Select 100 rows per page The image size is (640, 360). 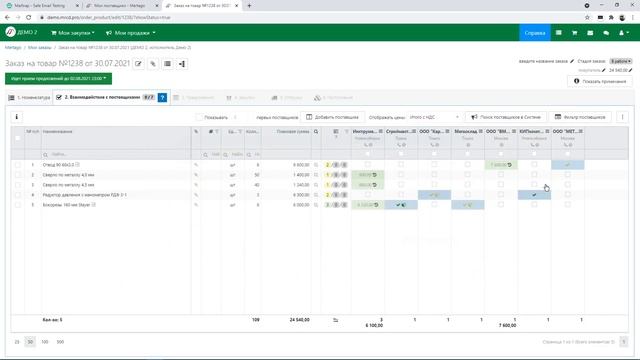45,342
